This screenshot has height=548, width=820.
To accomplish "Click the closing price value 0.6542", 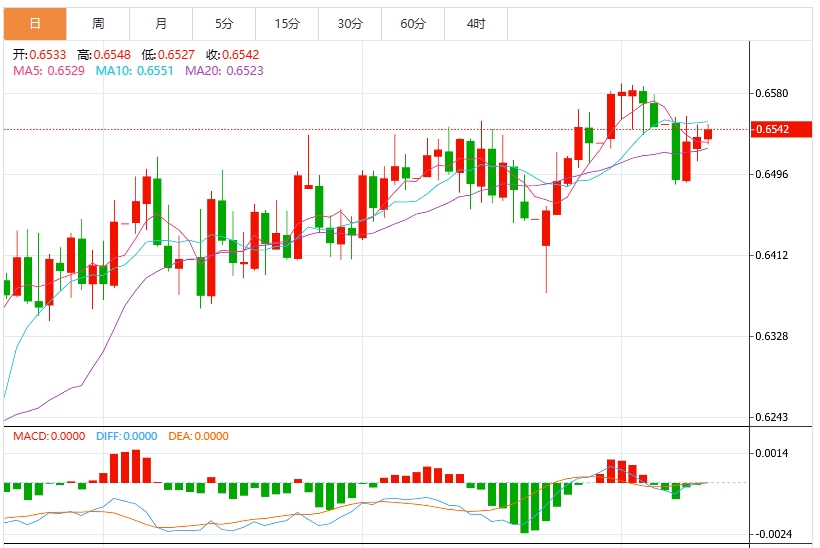I will 241,55.
